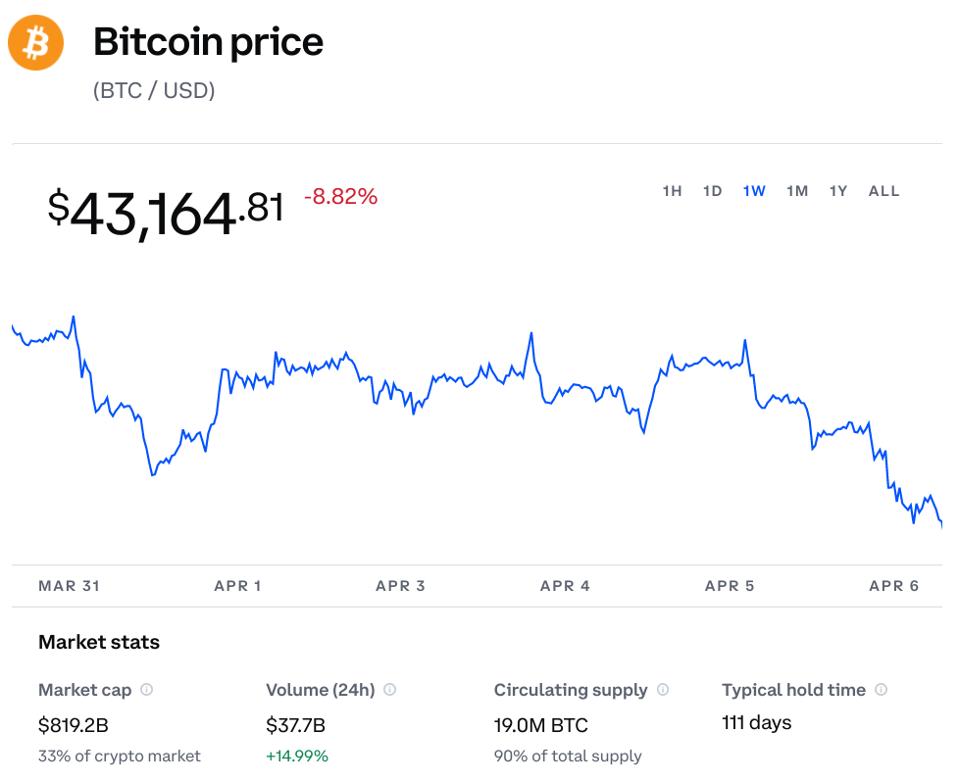This screenshot has height=782, width=959.
Task: Show the 1Y price chart
Action: point(838,191)
